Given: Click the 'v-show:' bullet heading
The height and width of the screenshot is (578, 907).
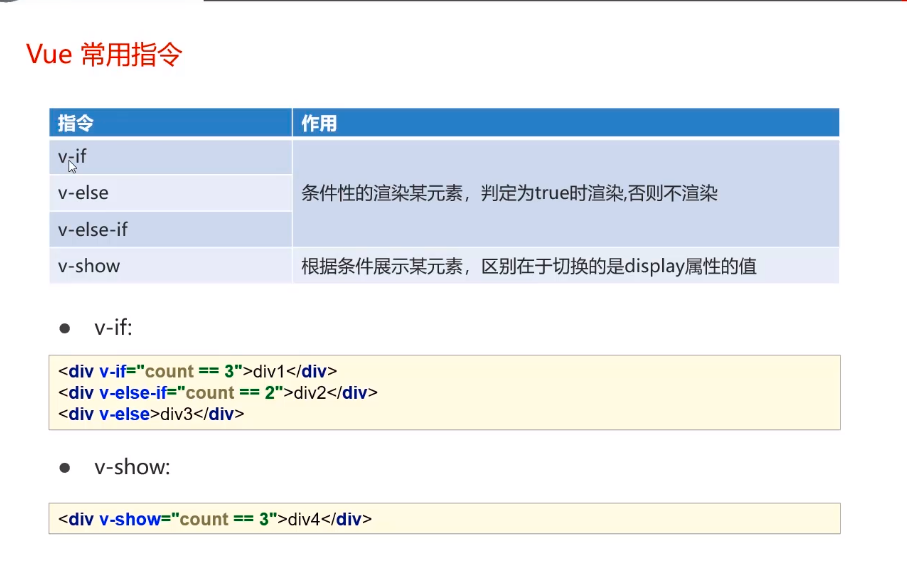Looking at the screenshot, I should point(132,467).
